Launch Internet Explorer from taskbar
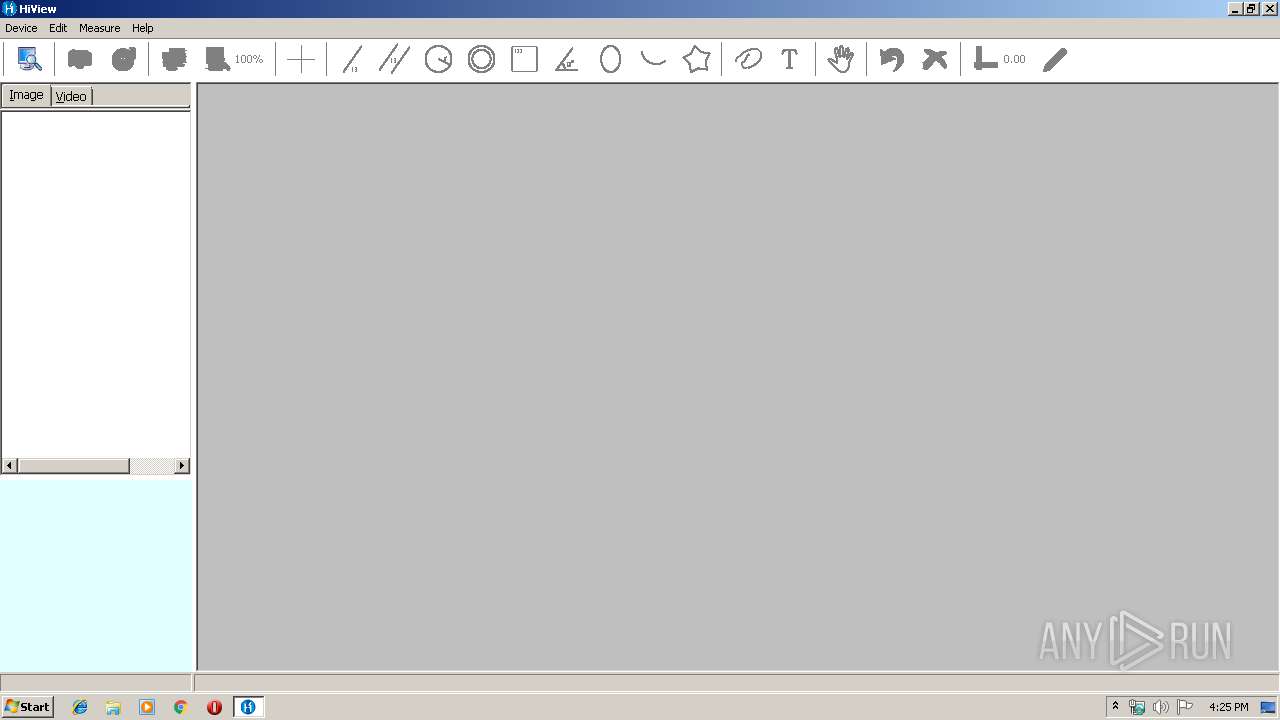This screenshot has width=1280, height=720. tap(80, 707)
